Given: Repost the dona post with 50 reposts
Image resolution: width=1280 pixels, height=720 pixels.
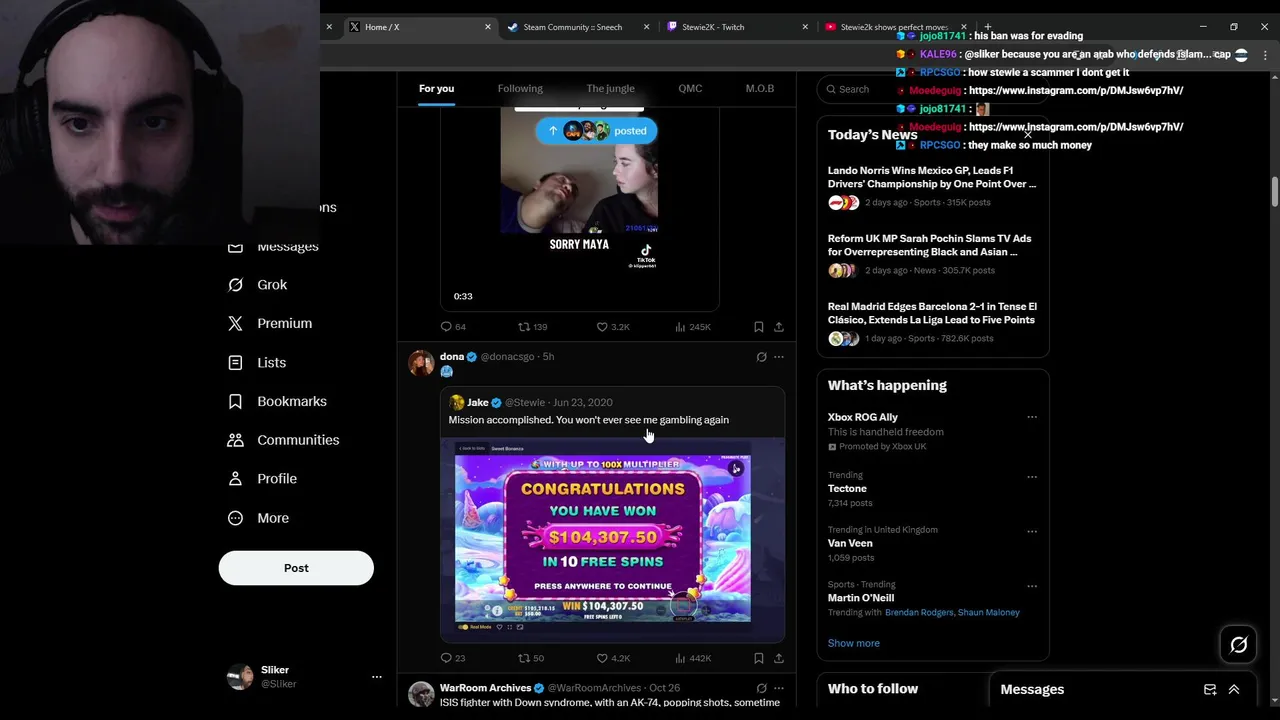Looking at the screenshot, I should (531, 658).
